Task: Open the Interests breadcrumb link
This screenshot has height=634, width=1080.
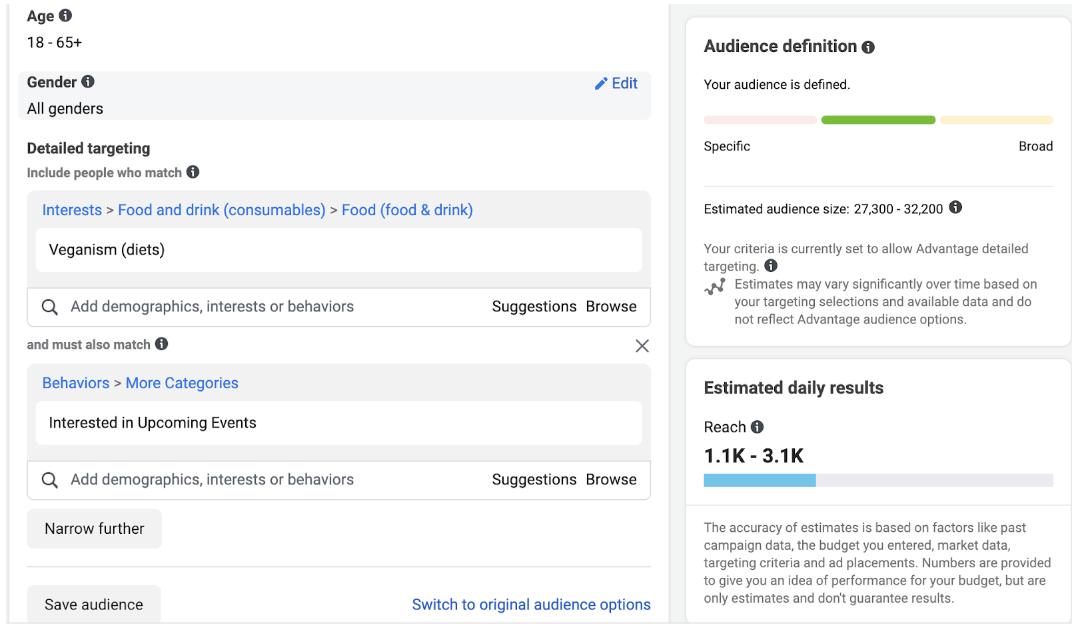Action: [x=72, y=210]
